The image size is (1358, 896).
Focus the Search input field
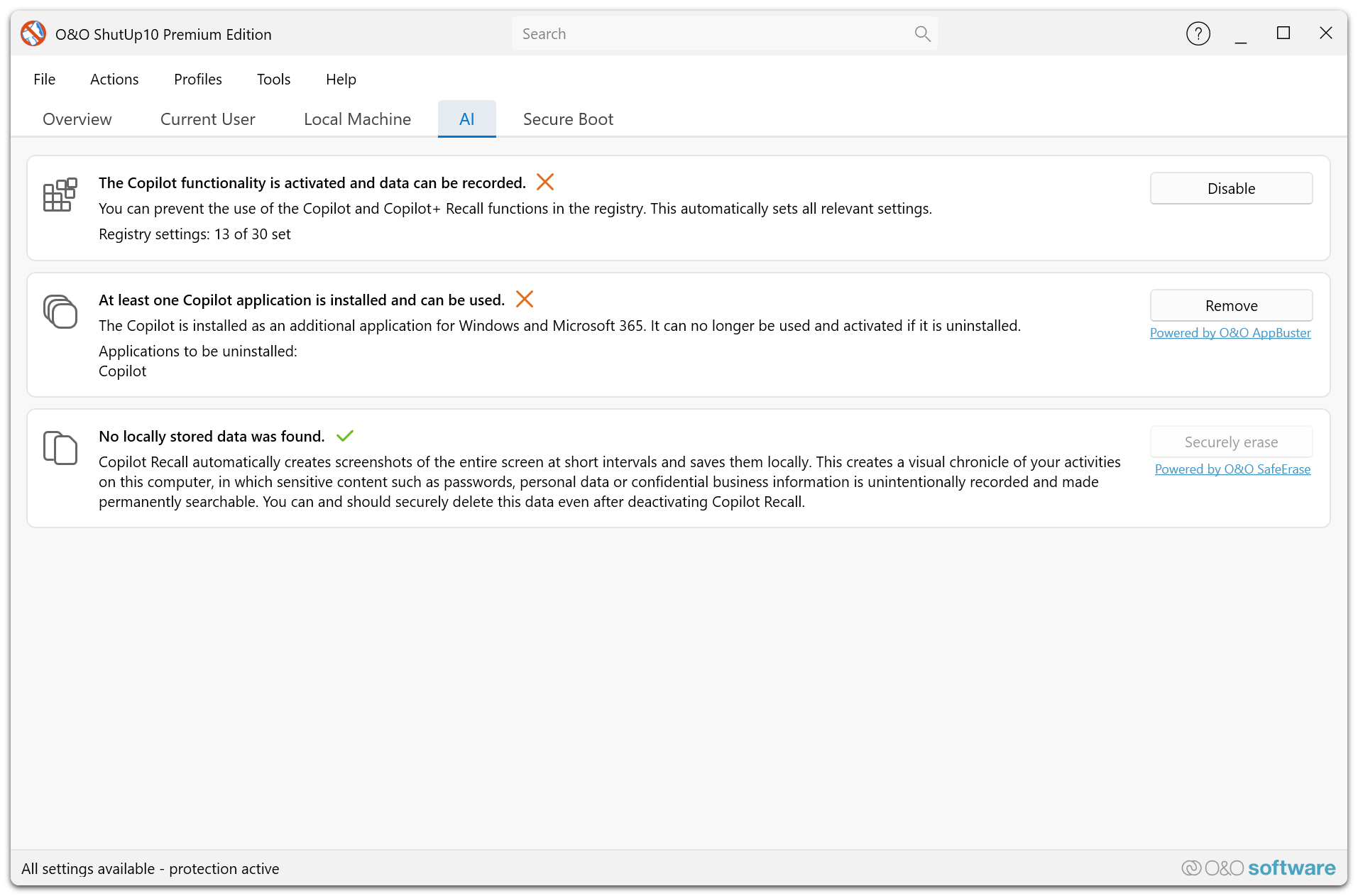[x=724, y=34]
